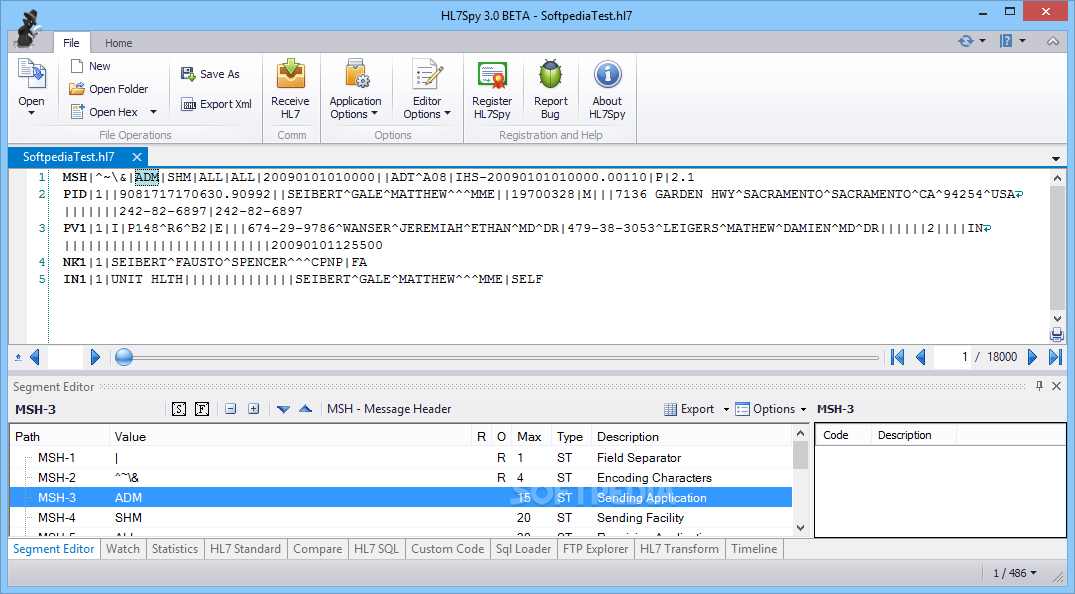Open the HL7 Transform tab
The width and height of the screenshot is (1075, 594).
(679, 549)
